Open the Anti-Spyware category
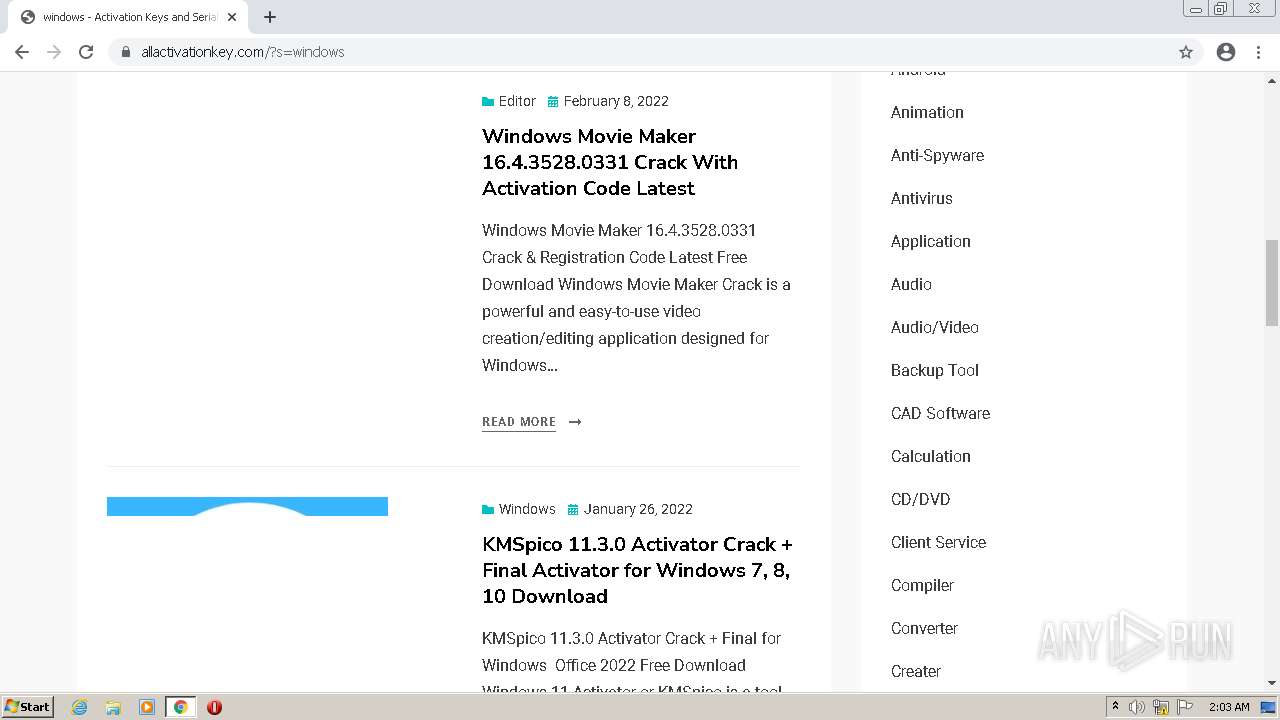 coord(937,155)
